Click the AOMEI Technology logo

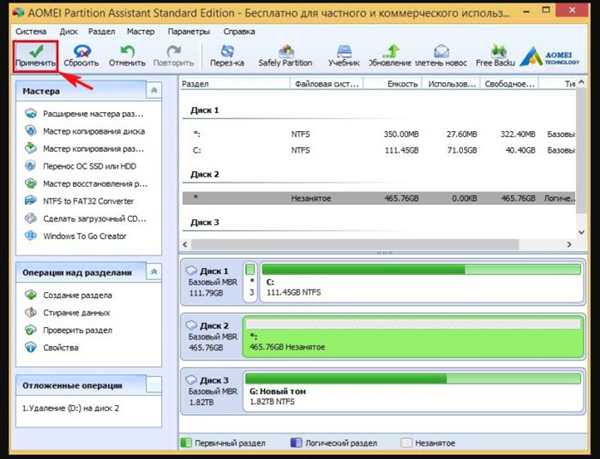pos(550,56)
